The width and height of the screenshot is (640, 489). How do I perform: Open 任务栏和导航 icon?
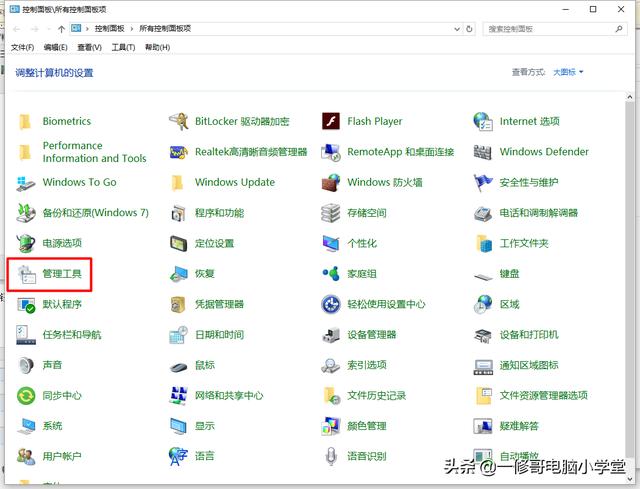click(x=26, y=335)
